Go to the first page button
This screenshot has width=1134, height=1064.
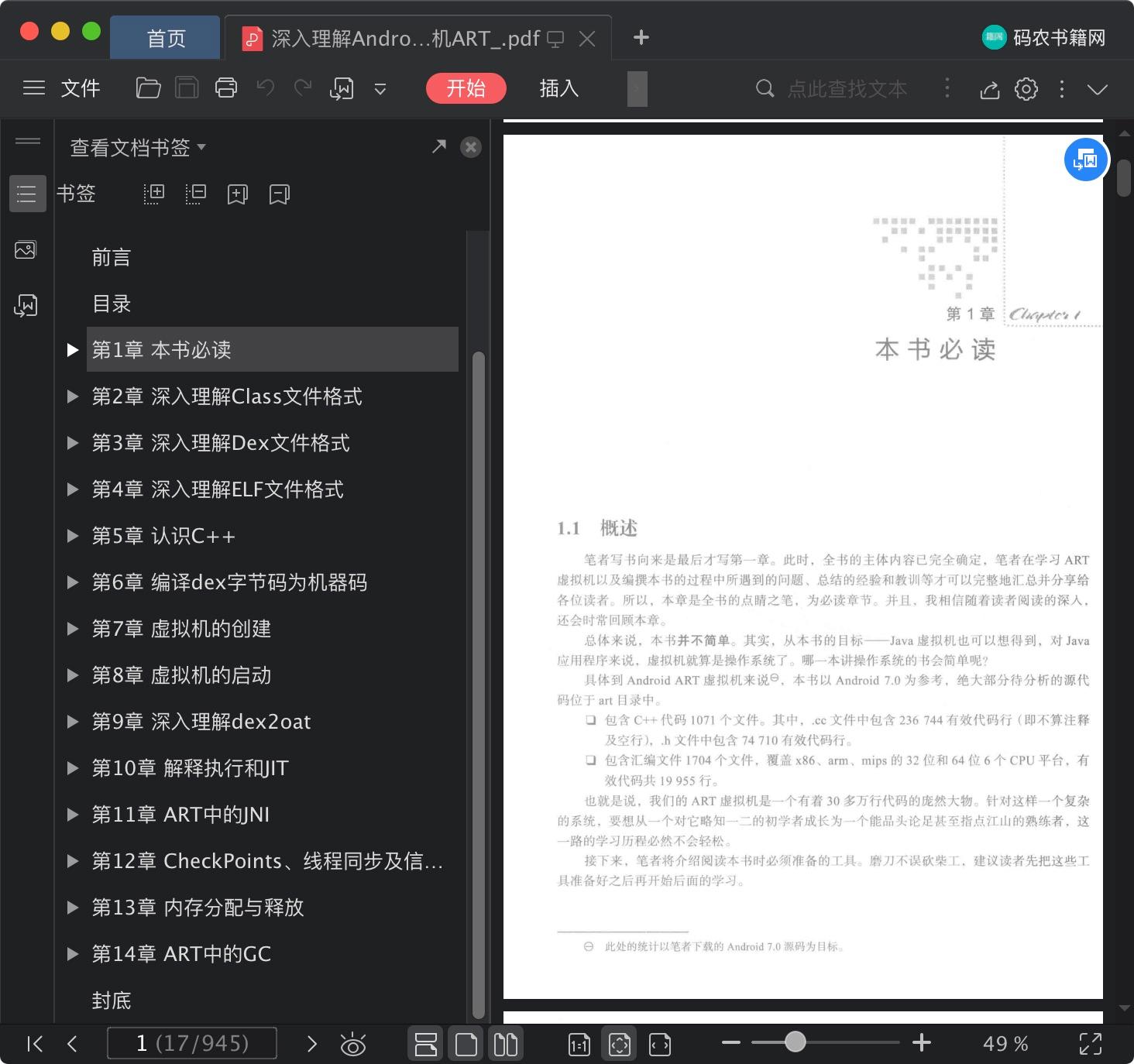35,1044
